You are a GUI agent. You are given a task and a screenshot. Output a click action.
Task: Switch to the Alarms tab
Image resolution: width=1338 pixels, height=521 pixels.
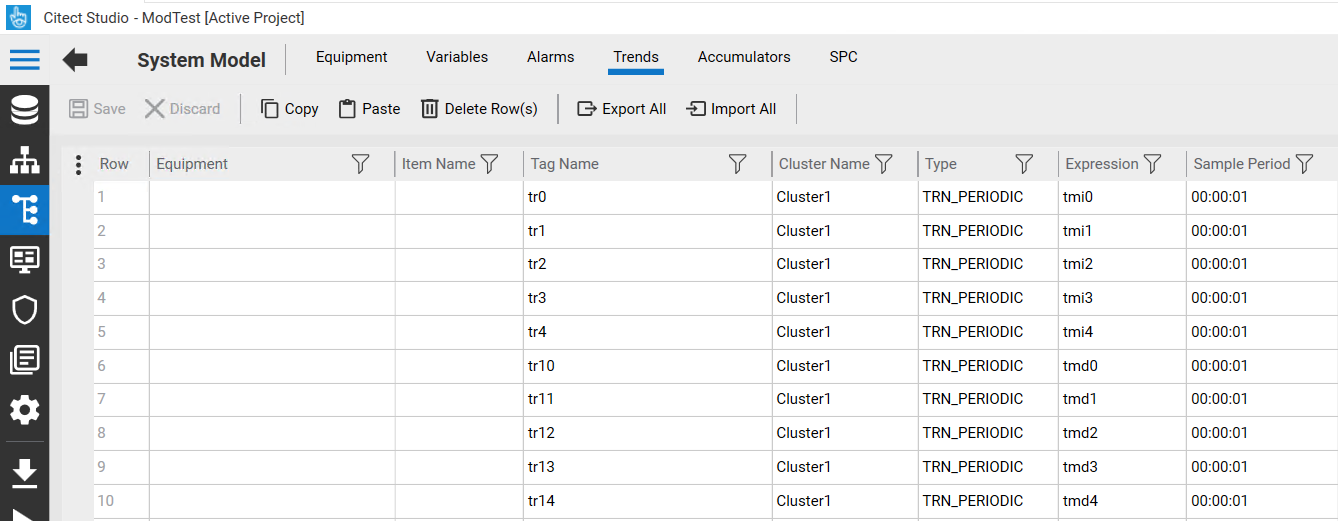[551, 57]
